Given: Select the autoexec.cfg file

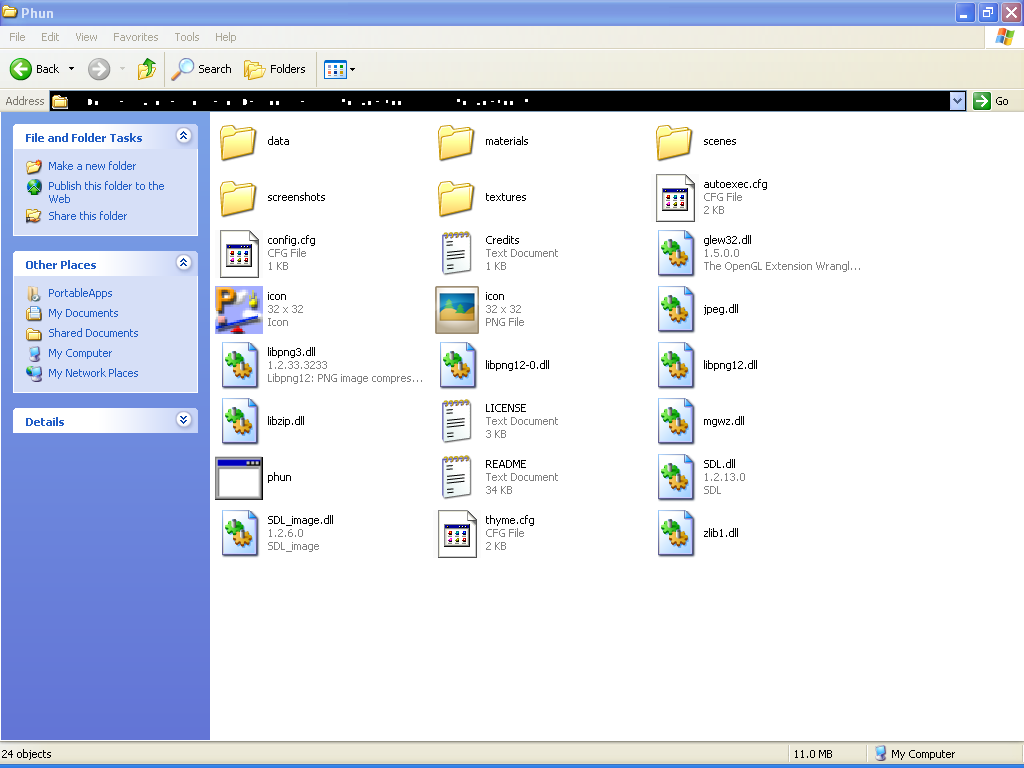Looking at the screenshot, I should (675, 198).
